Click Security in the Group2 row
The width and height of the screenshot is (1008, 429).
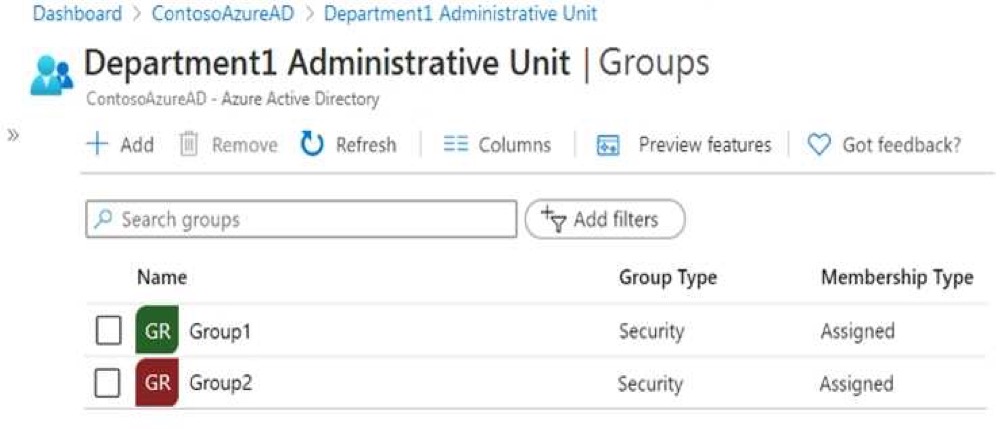point(650,385)
